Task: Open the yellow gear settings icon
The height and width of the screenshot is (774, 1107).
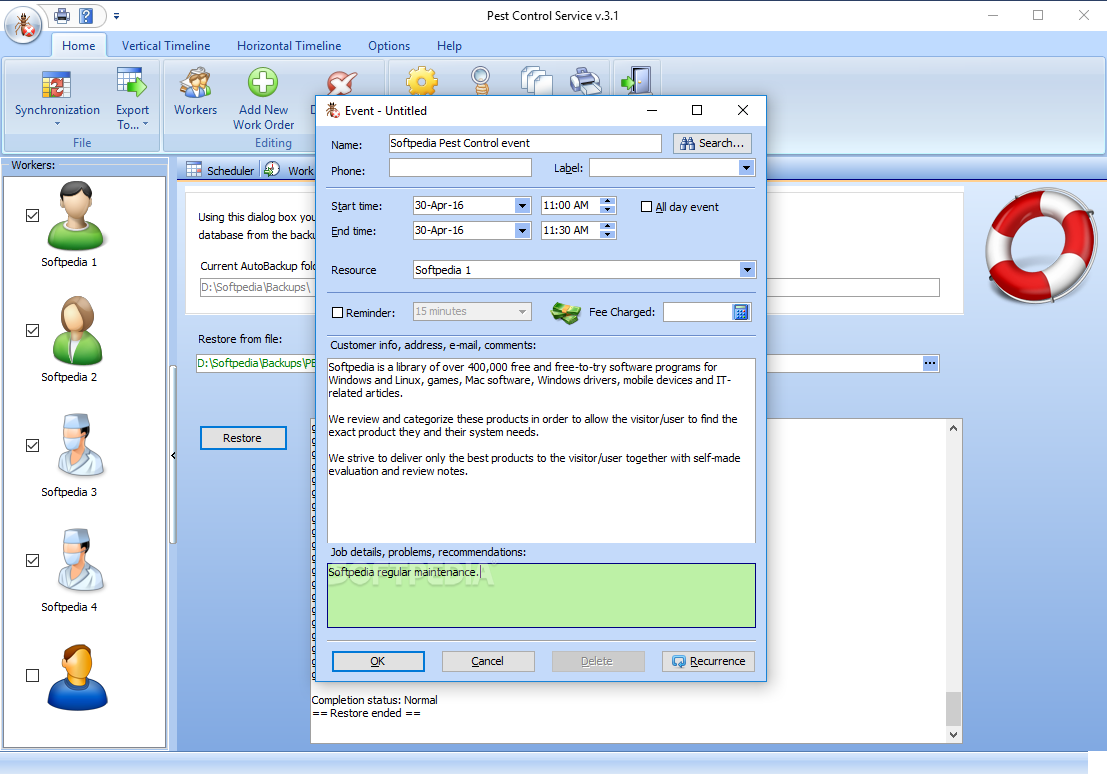Action: 421,81
